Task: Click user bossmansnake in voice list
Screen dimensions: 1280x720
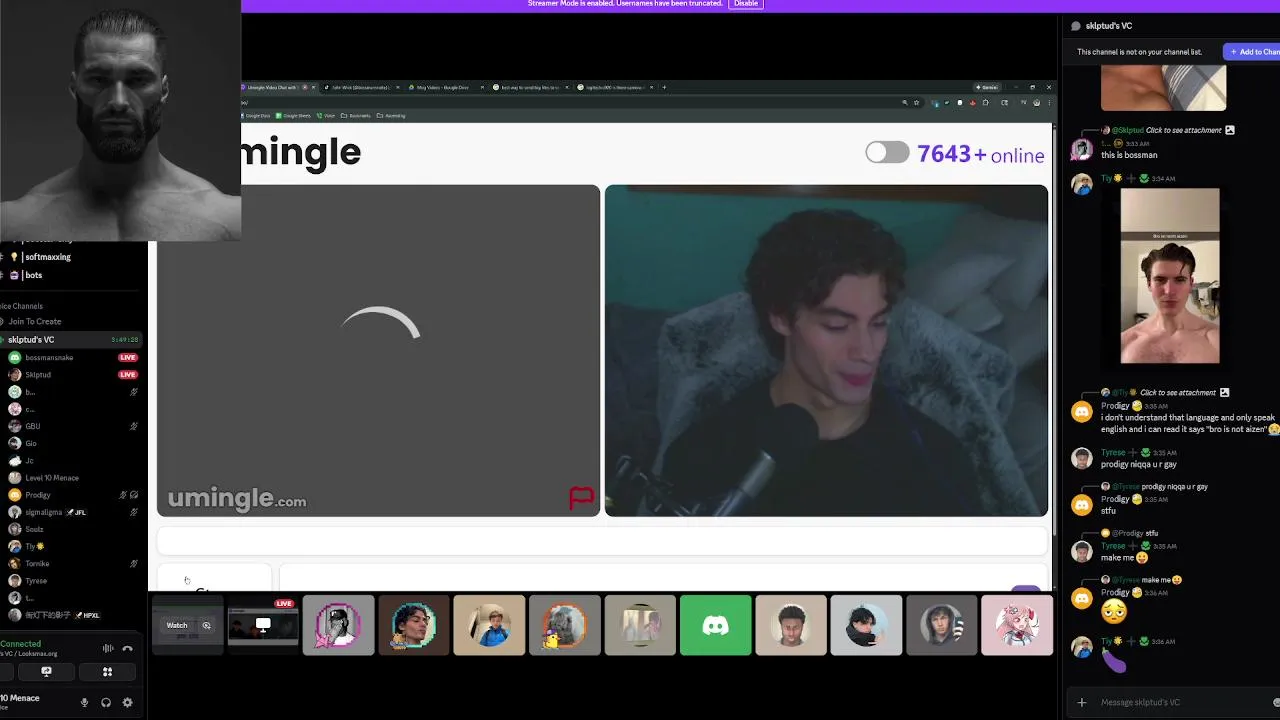Action: click(48, 358)
